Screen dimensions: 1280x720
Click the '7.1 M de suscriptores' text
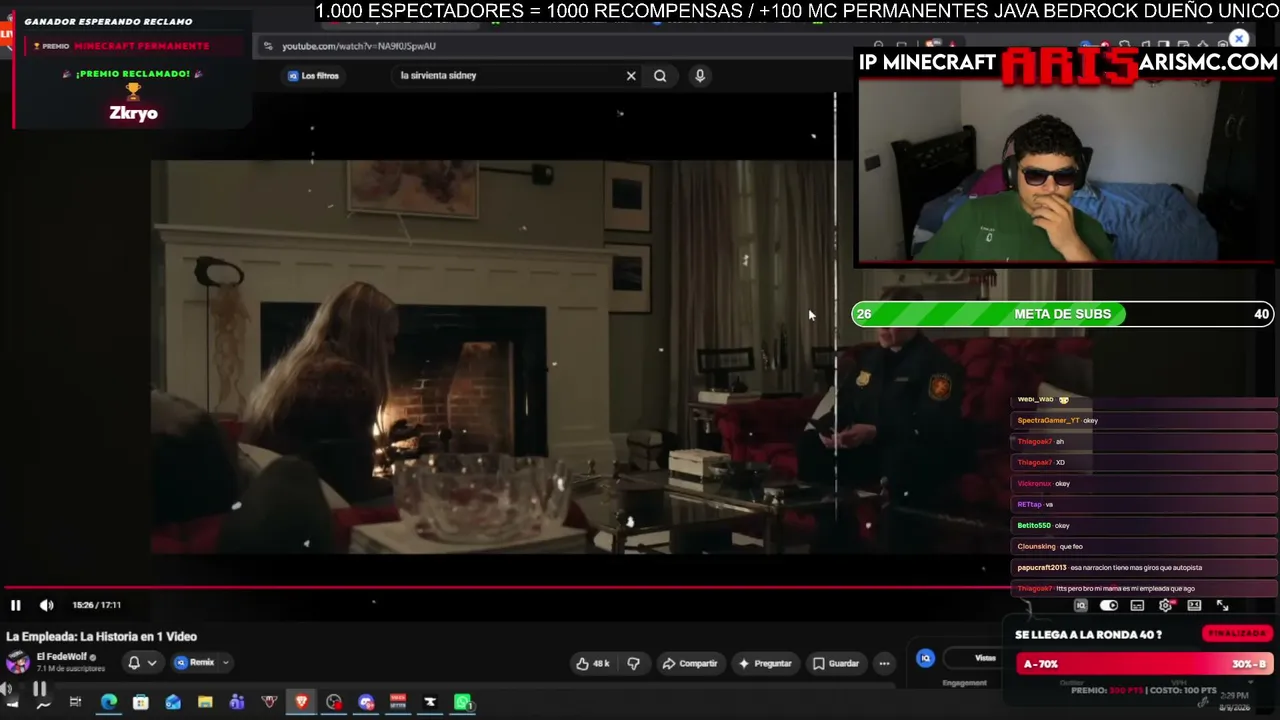(x=71, y=668)
